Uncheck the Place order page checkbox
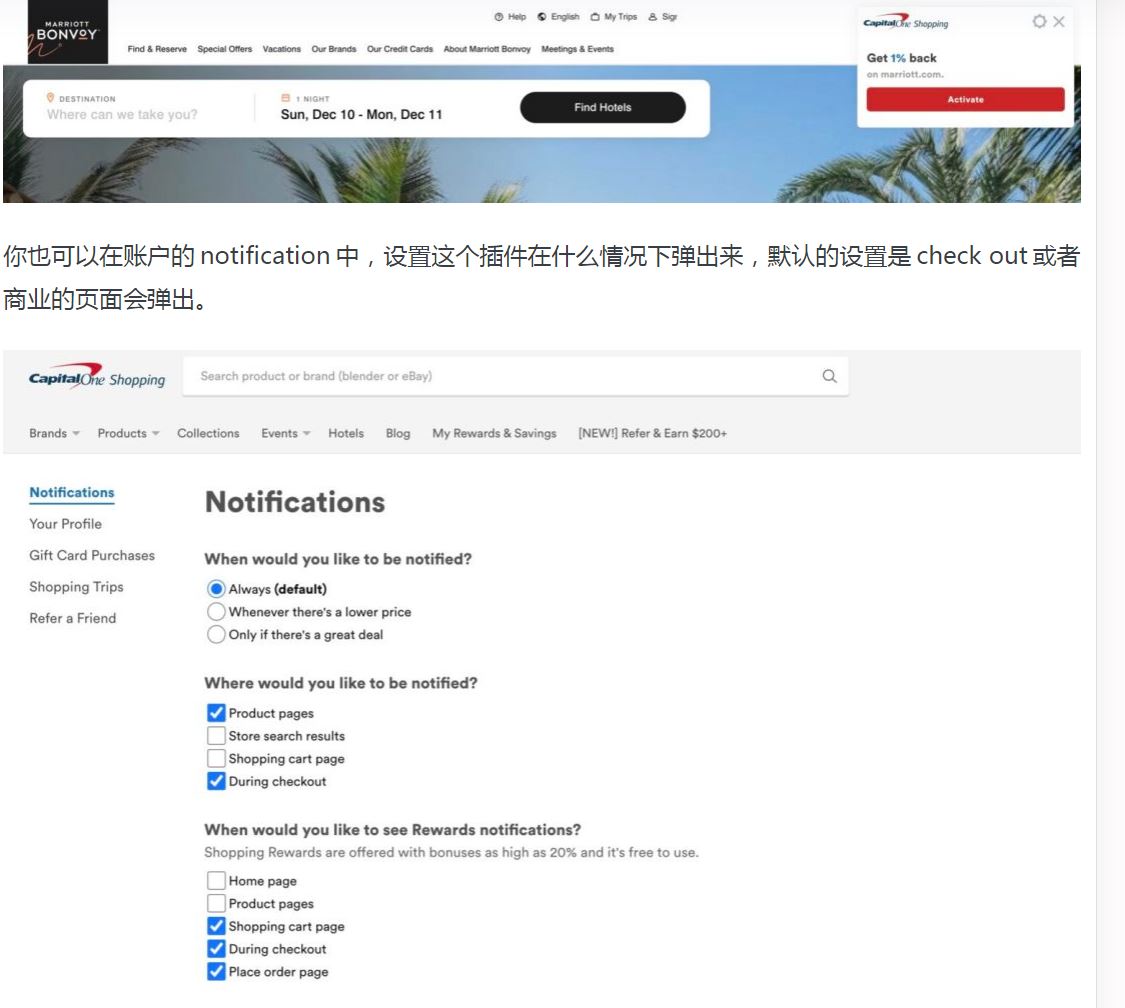1125x1008 pixels. click(216, 972)
